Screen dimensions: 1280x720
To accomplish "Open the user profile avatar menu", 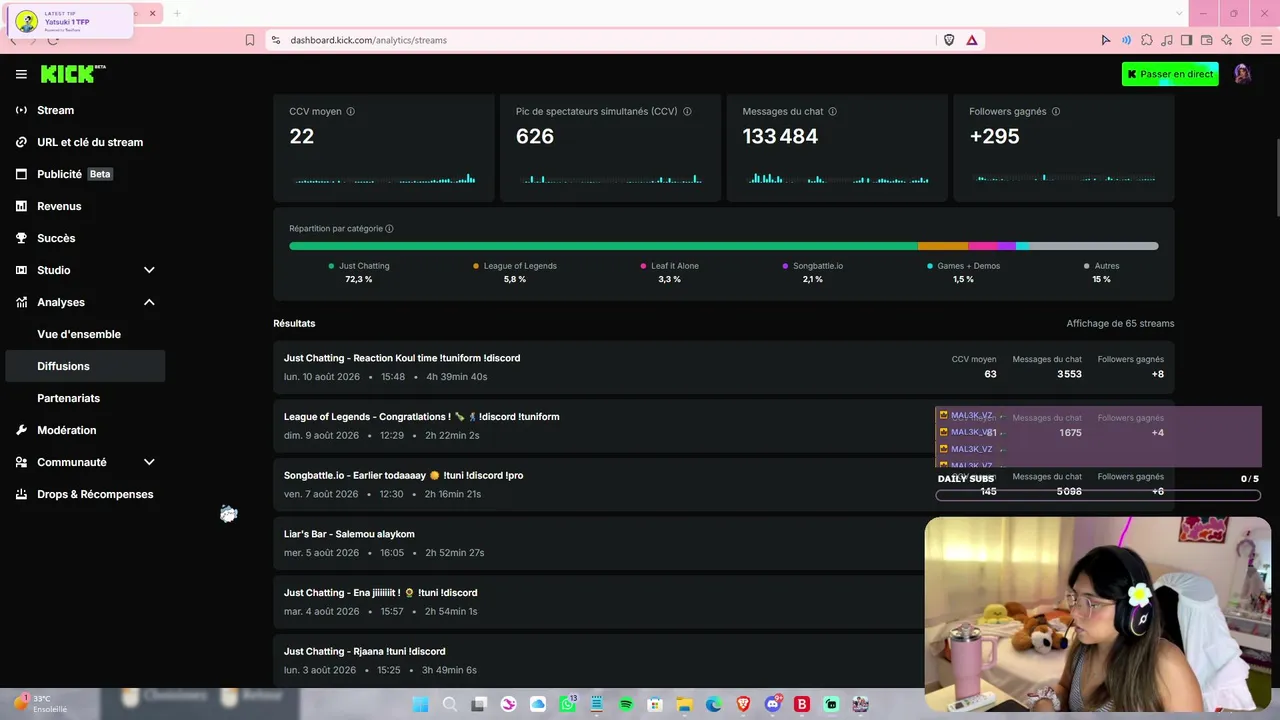I will click(1243, 74).
